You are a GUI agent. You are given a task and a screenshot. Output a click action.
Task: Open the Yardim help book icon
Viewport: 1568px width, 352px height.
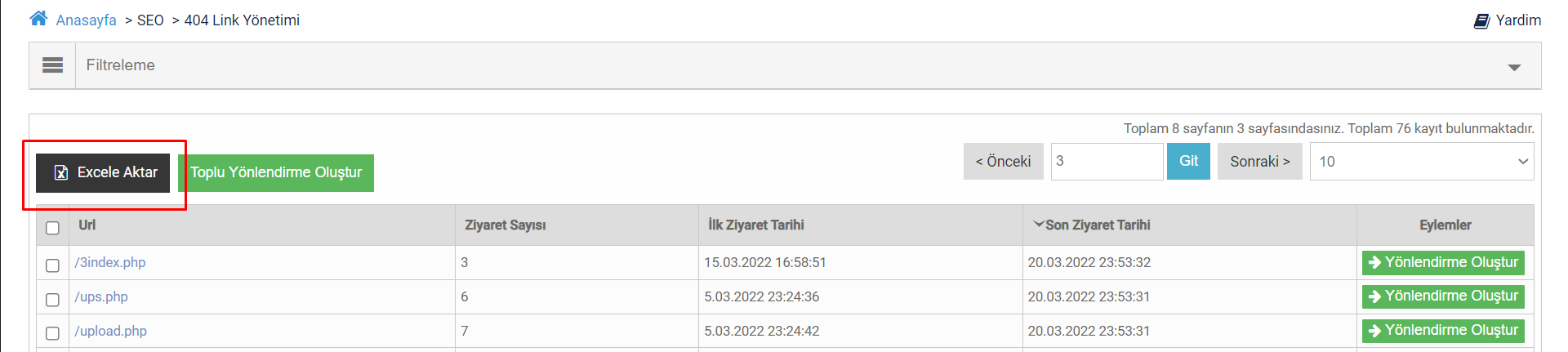(x=1481, y=20)
